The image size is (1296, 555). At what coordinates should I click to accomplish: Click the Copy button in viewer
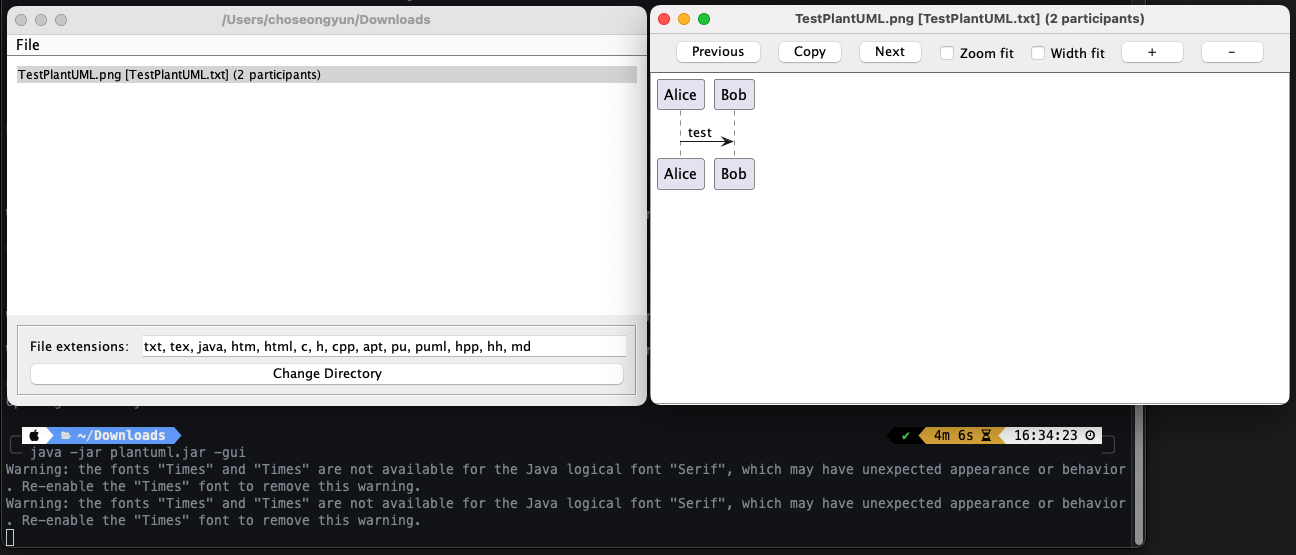pyautogui.click(x=810, y=52)
